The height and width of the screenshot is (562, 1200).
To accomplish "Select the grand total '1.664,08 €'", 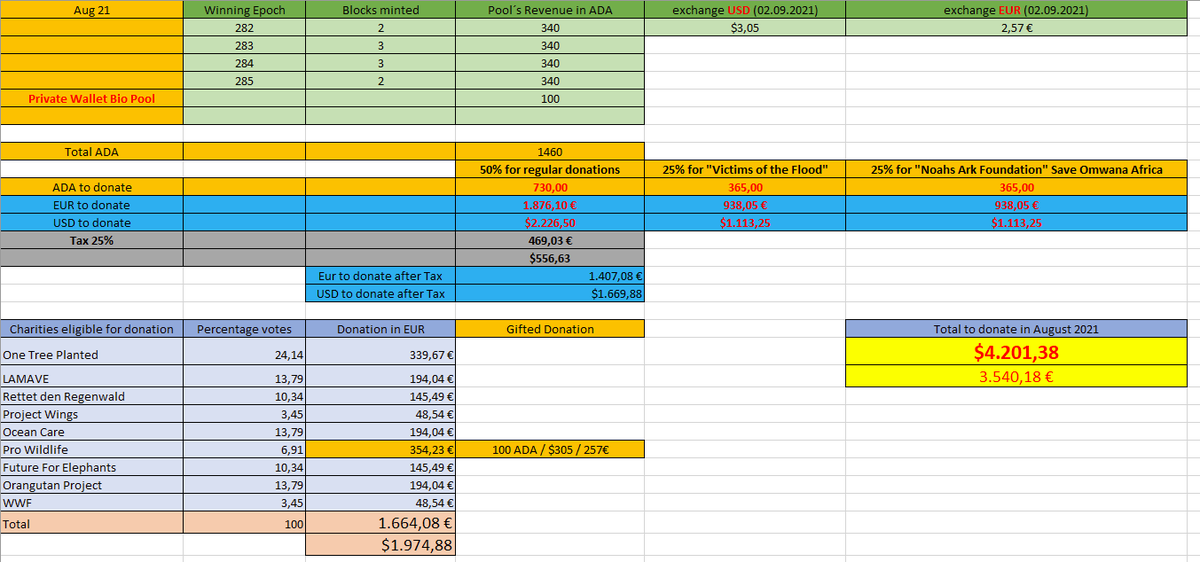I will point(380,523).
